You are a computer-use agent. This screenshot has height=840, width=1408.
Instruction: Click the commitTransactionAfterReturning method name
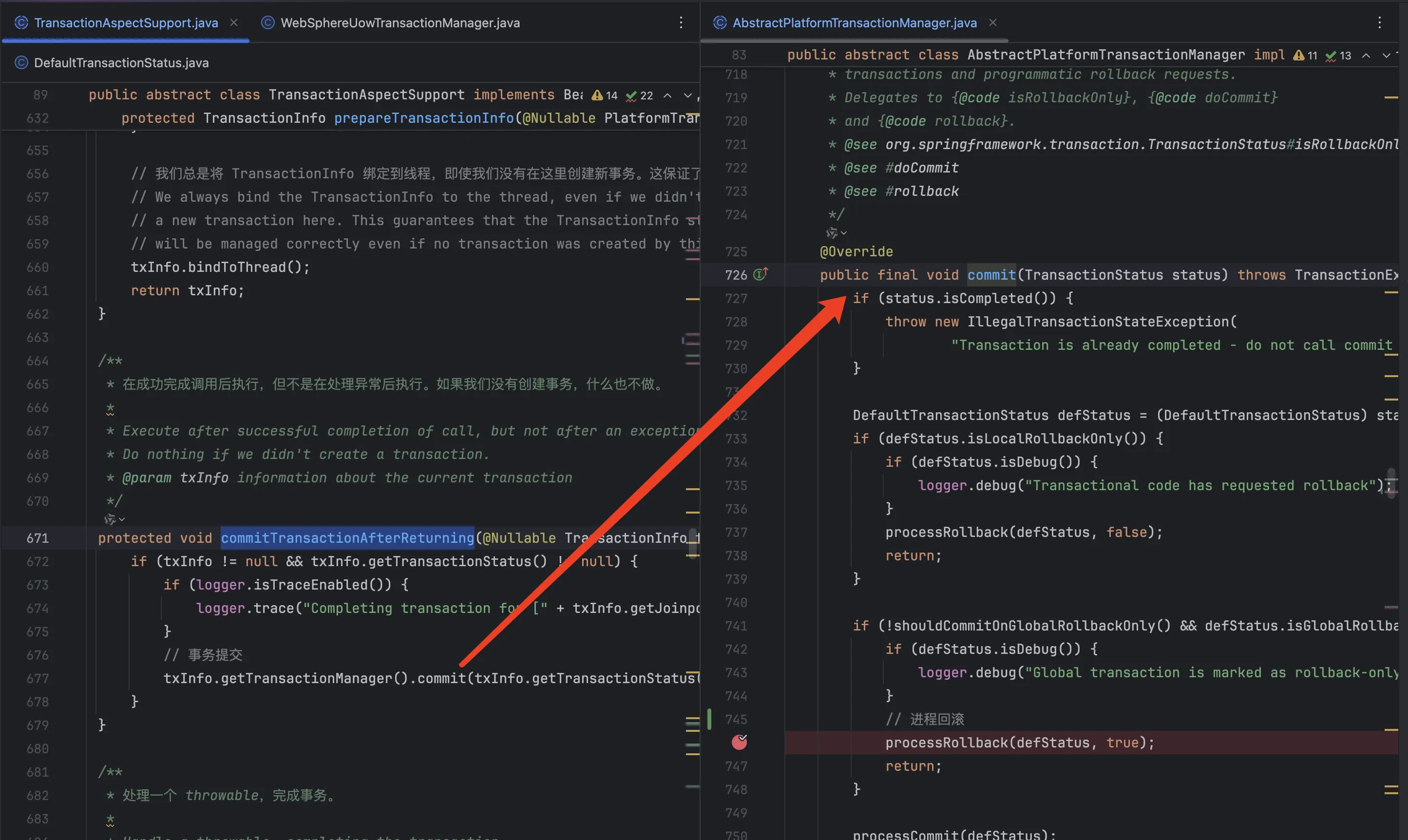tap(347, 538)
